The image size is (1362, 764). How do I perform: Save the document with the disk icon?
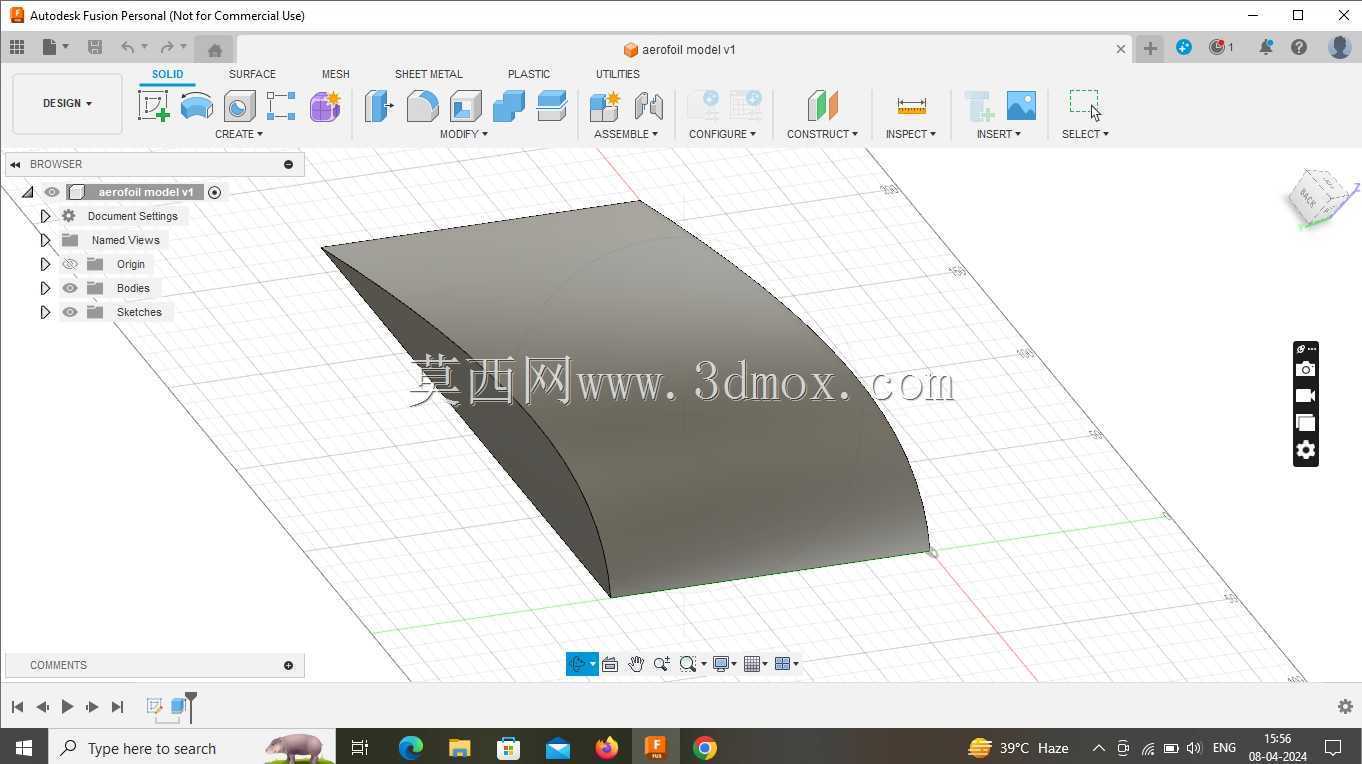(95, 47)
